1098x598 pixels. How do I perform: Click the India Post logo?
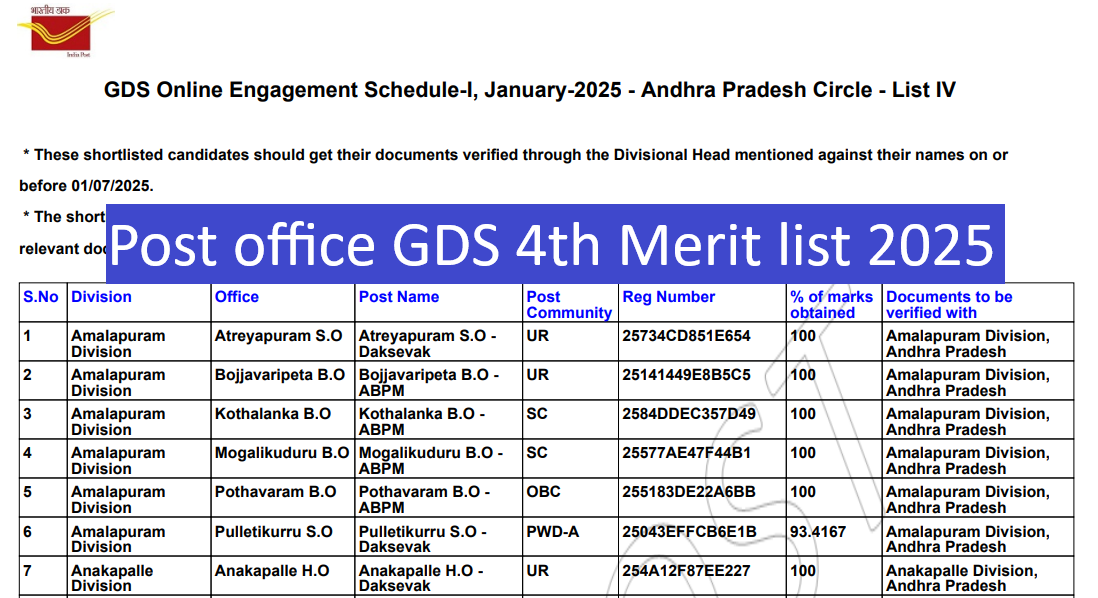click(x=65, y=32)
